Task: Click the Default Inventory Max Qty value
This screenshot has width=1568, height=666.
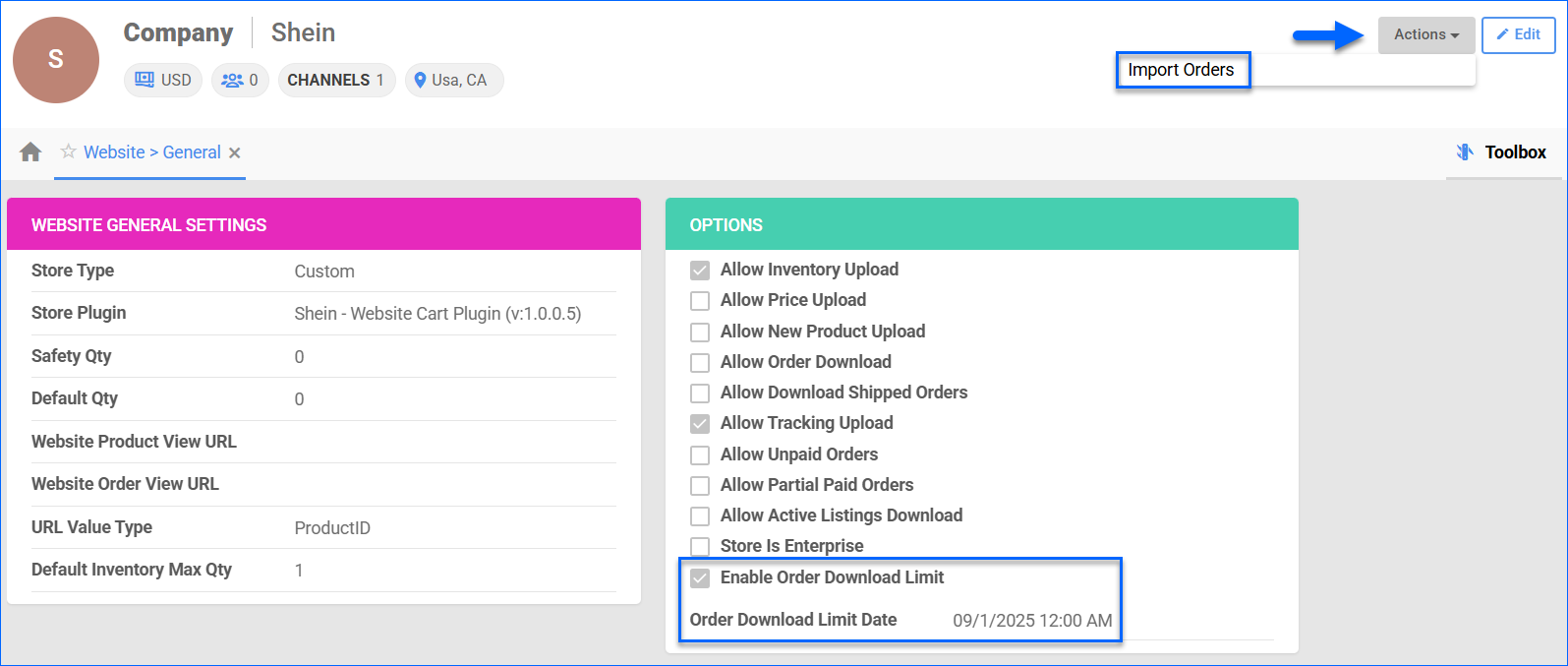Action: pyautogui.click(x=299, y=571)
